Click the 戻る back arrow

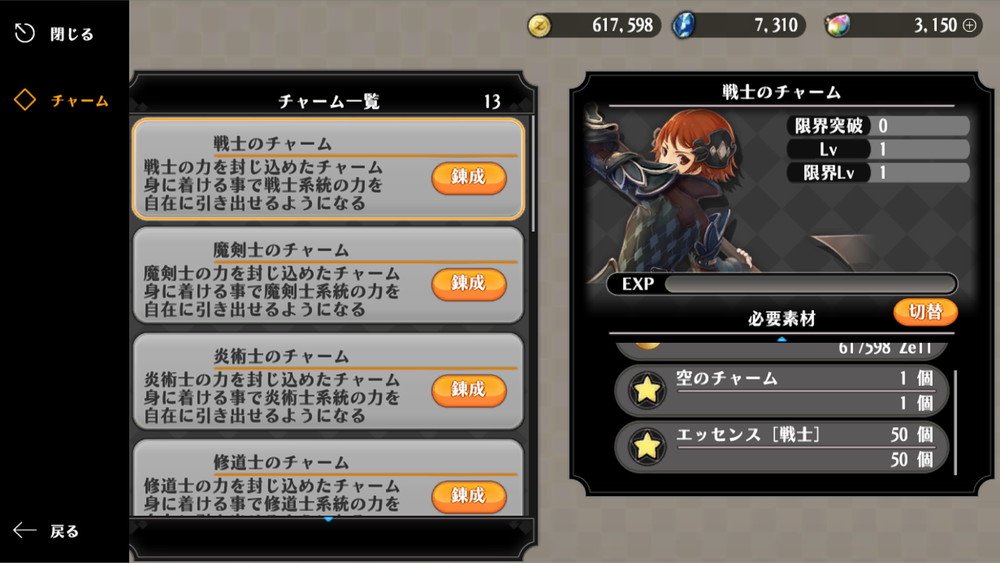[25, 530]
